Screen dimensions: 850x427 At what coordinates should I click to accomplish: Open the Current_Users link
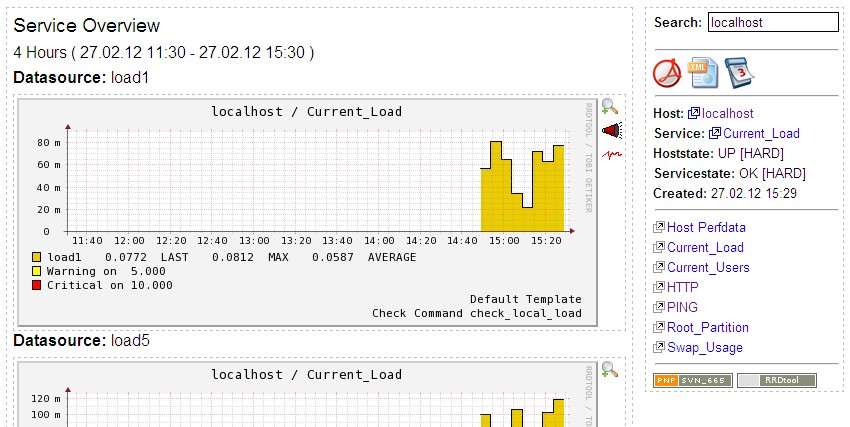coord(709,267)
